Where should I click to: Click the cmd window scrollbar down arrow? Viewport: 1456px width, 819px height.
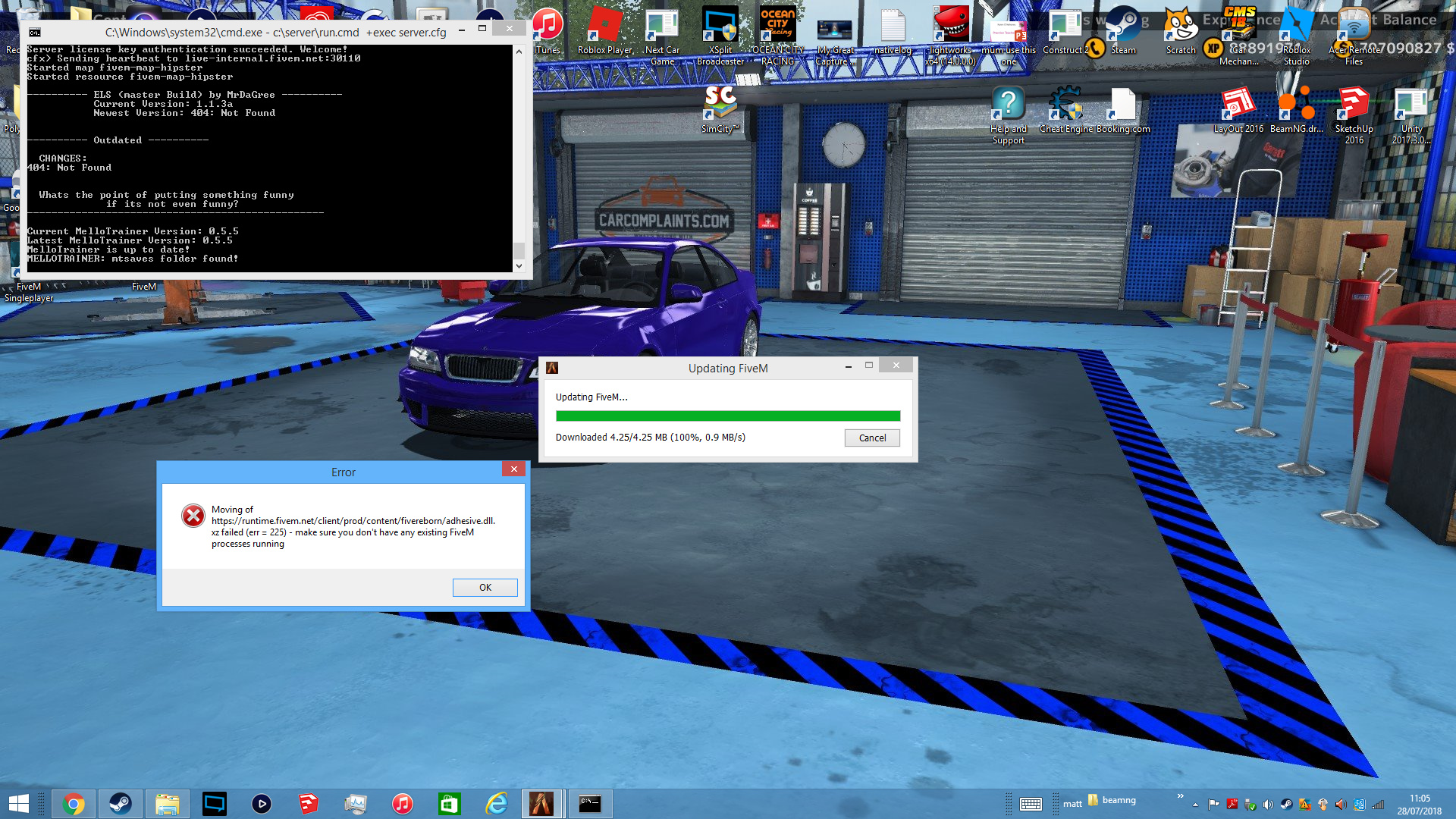[x=519, y=265]
